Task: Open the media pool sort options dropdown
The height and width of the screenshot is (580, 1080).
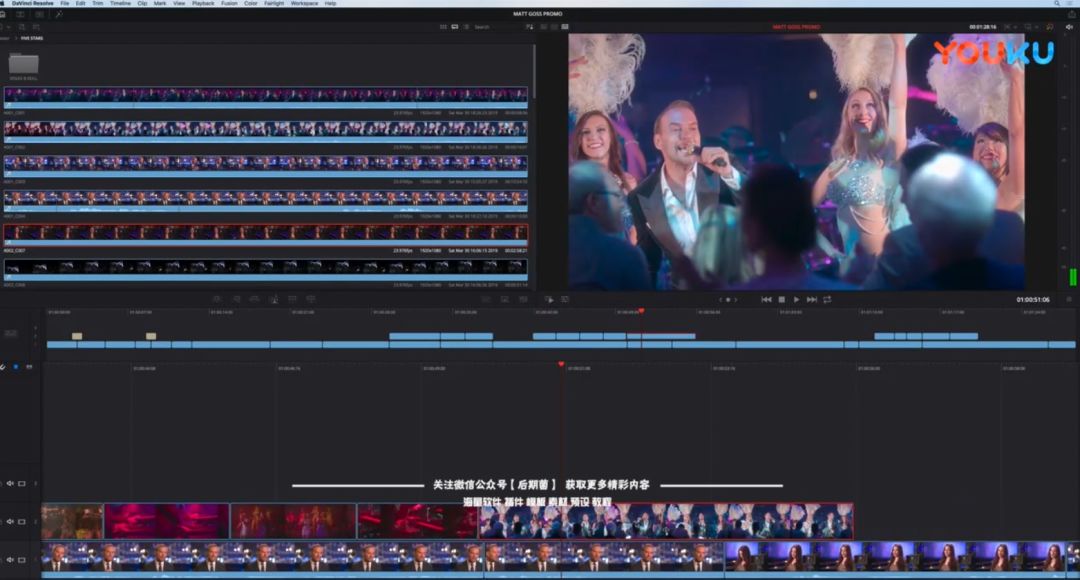Action: pos(529,27)
